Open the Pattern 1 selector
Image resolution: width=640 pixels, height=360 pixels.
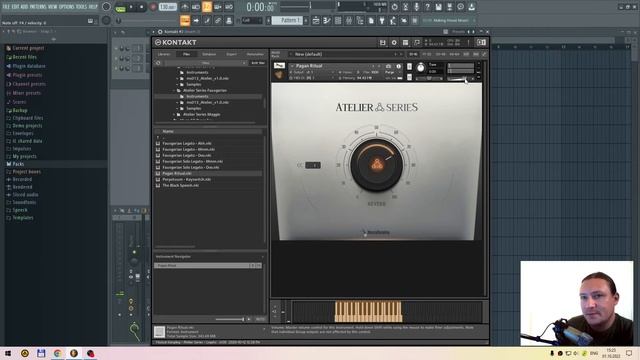(x=287, y=20)
